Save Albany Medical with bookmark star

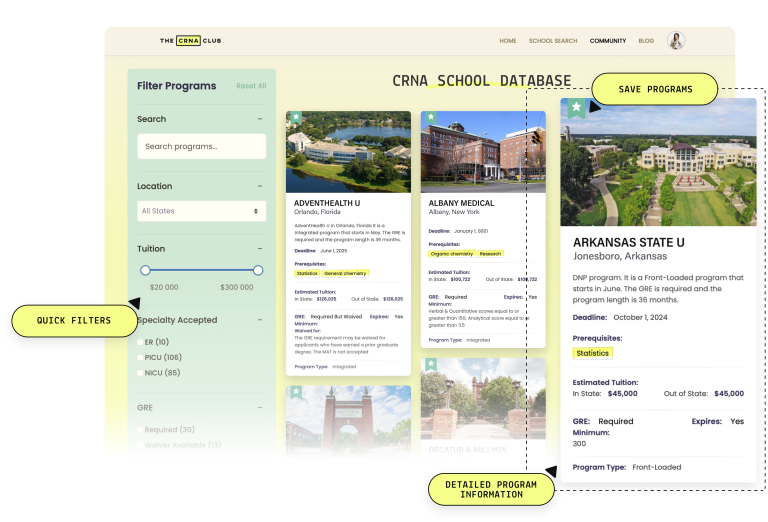click(x=431, y=118)
